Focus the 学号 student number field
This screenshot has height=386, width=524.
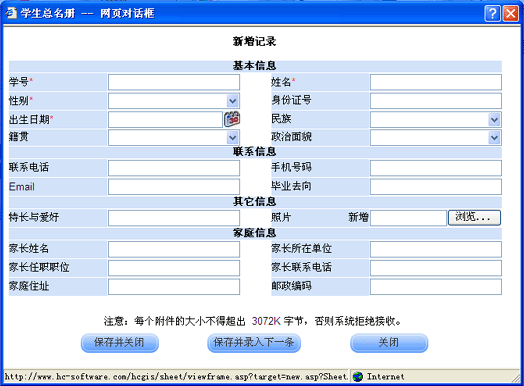pos(174,82)
